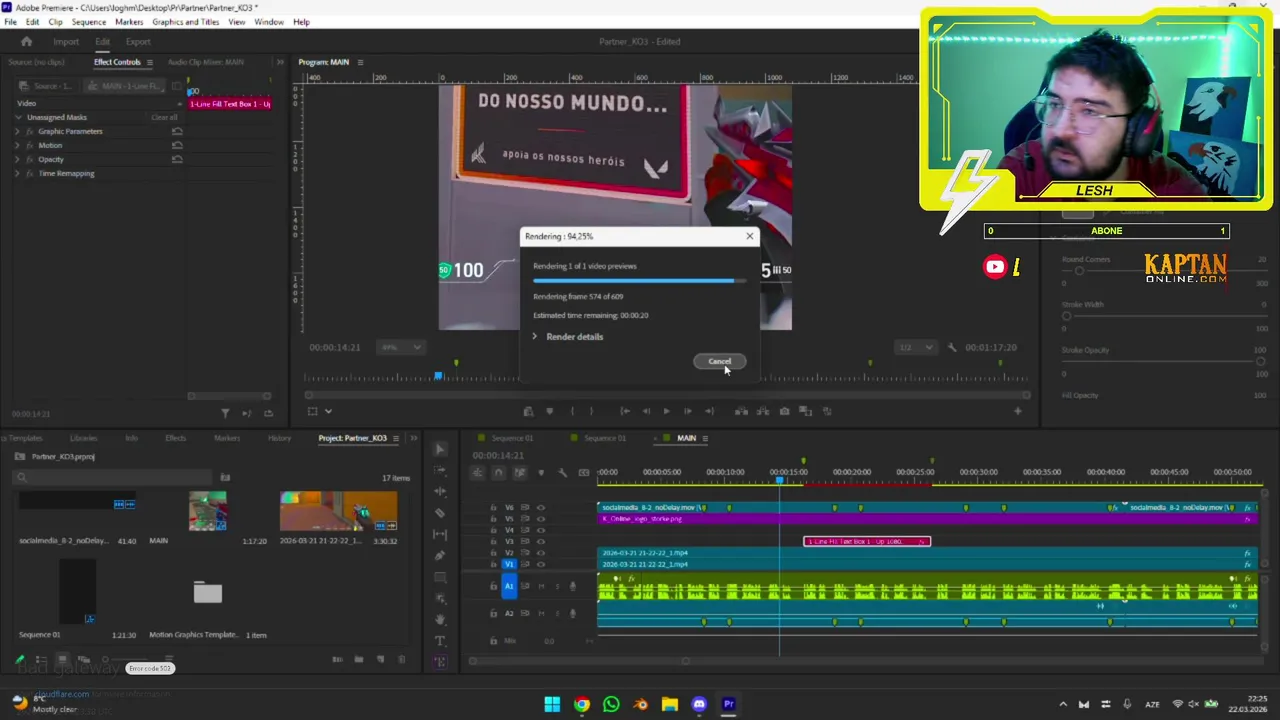This screenshot has height=720, width=1280.
Task: Collapse the Unassigned Masks group
Action: (17, 117)
